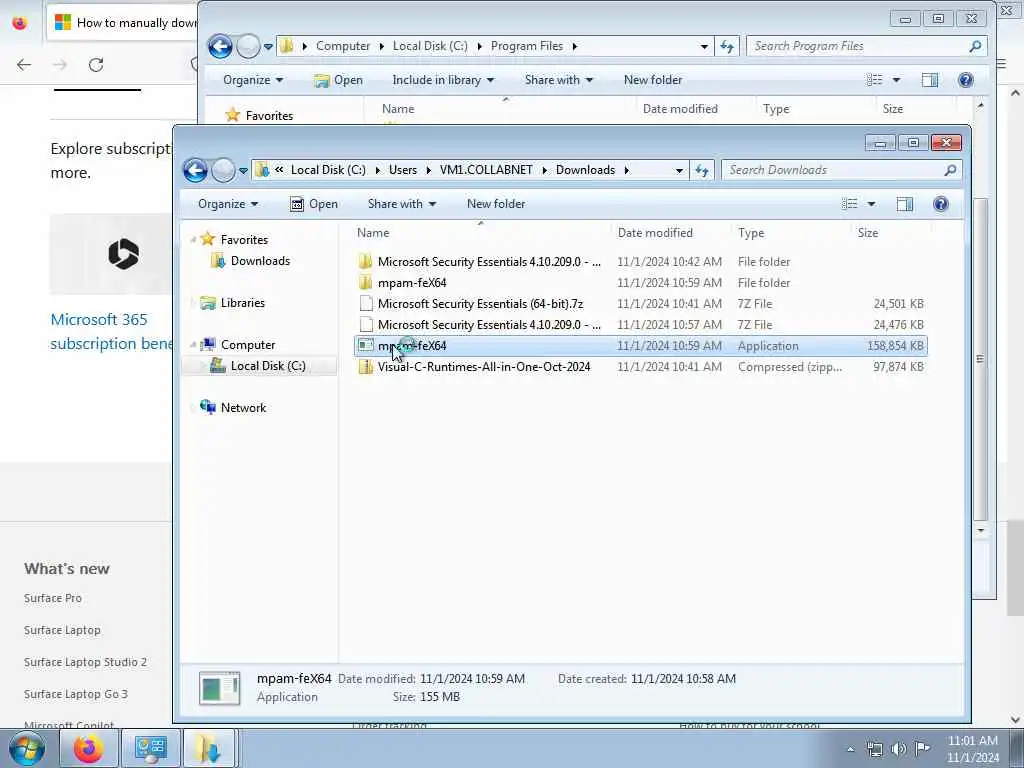Open Windows Start menu

tap(26, 748)
